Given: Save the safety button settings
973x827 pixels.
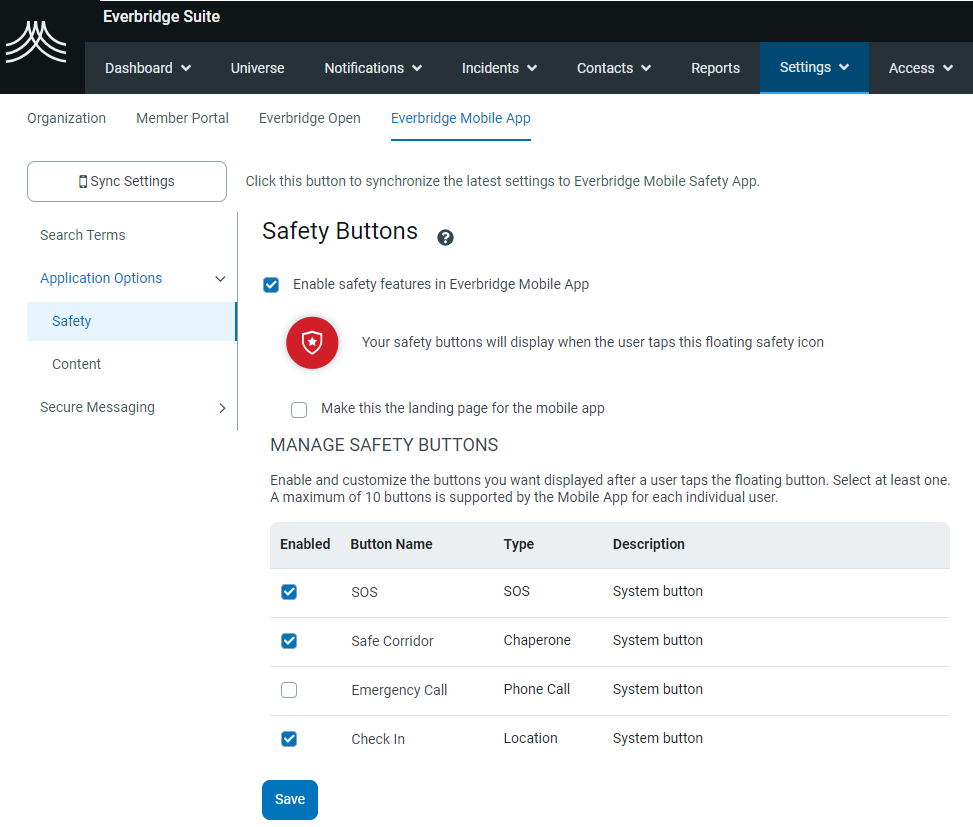Looking at the screenshot, I should click(290, 800).
